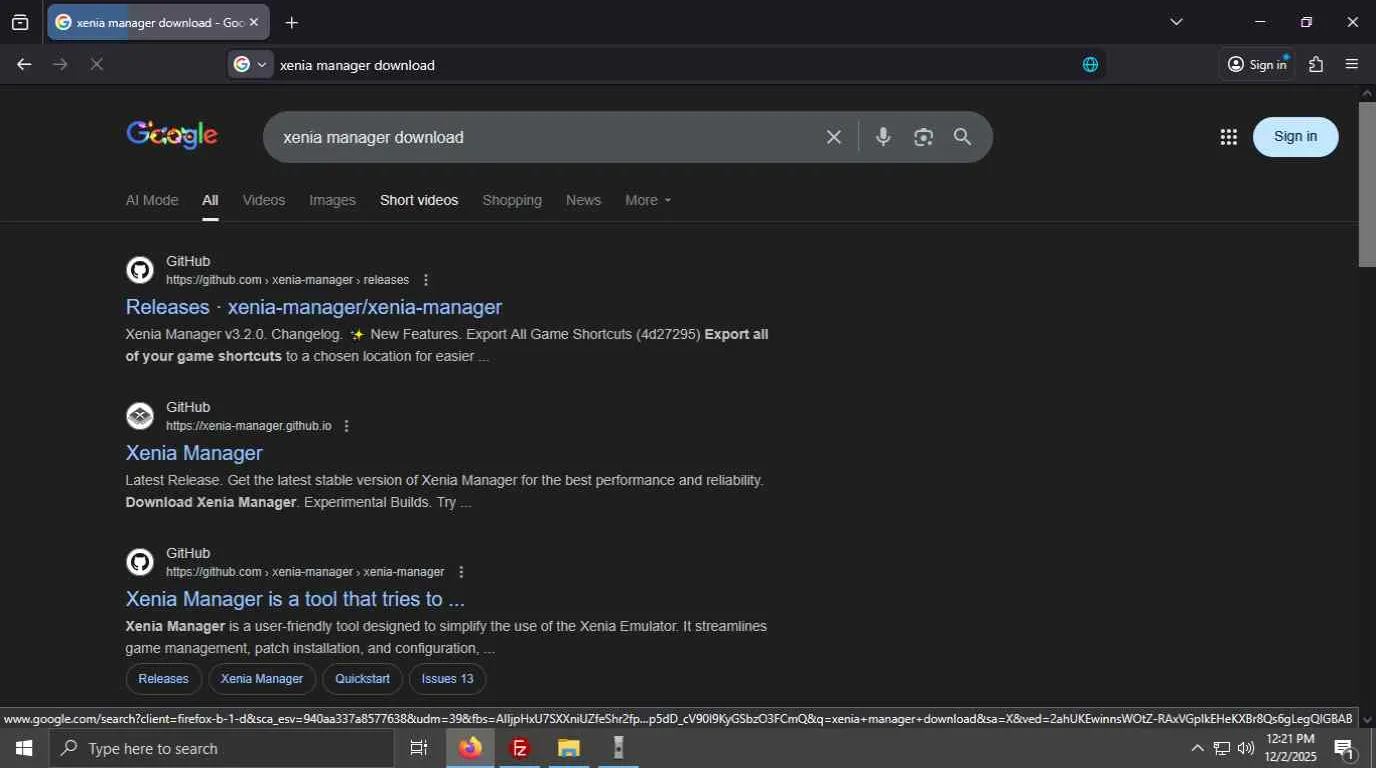Expand the list all tabs chevron
This screenshot has width=1376, height=768.
point(1176,22)
